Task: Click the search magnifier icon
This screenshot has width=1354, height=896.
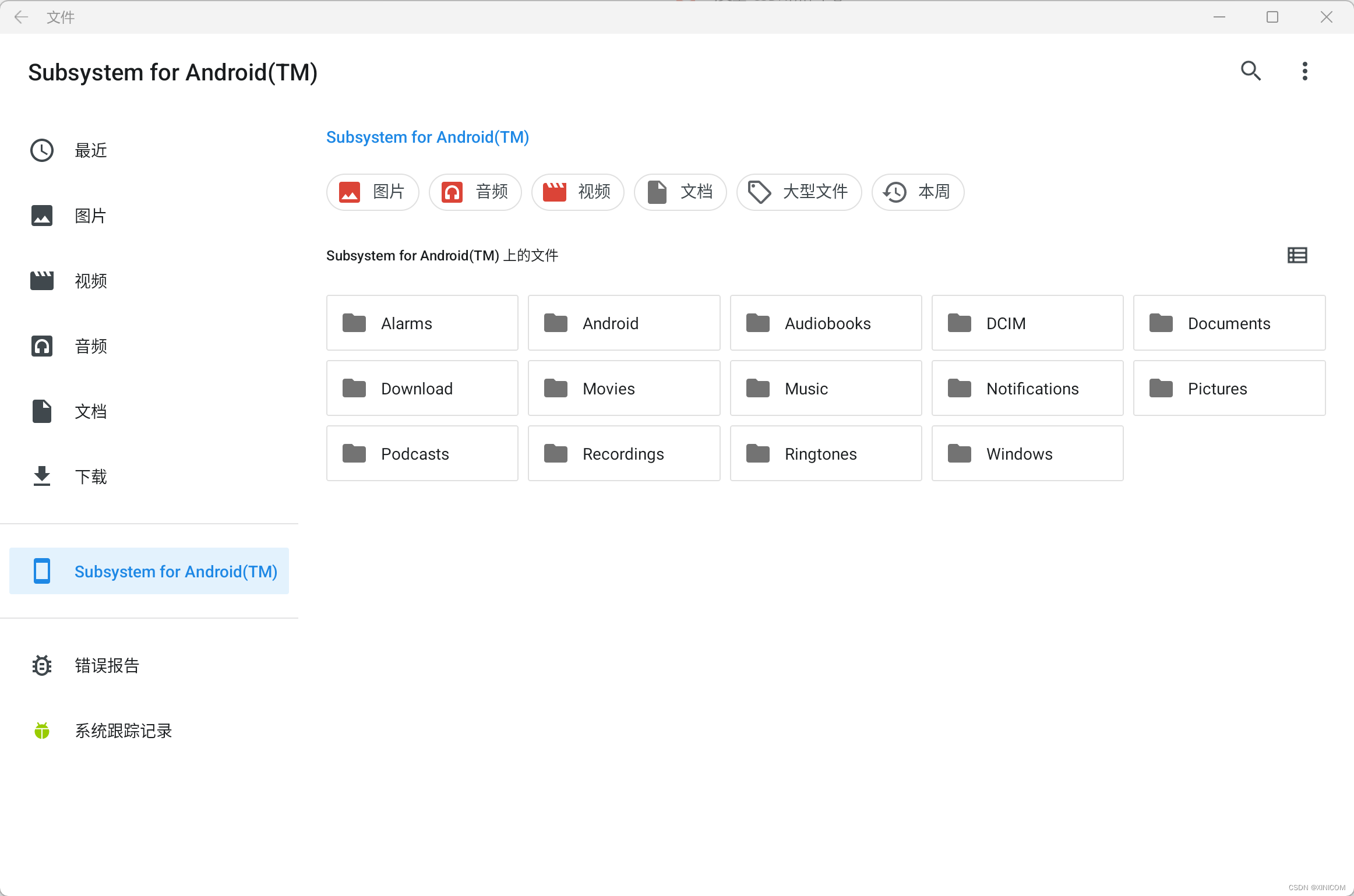Action: pos(1250,71)
